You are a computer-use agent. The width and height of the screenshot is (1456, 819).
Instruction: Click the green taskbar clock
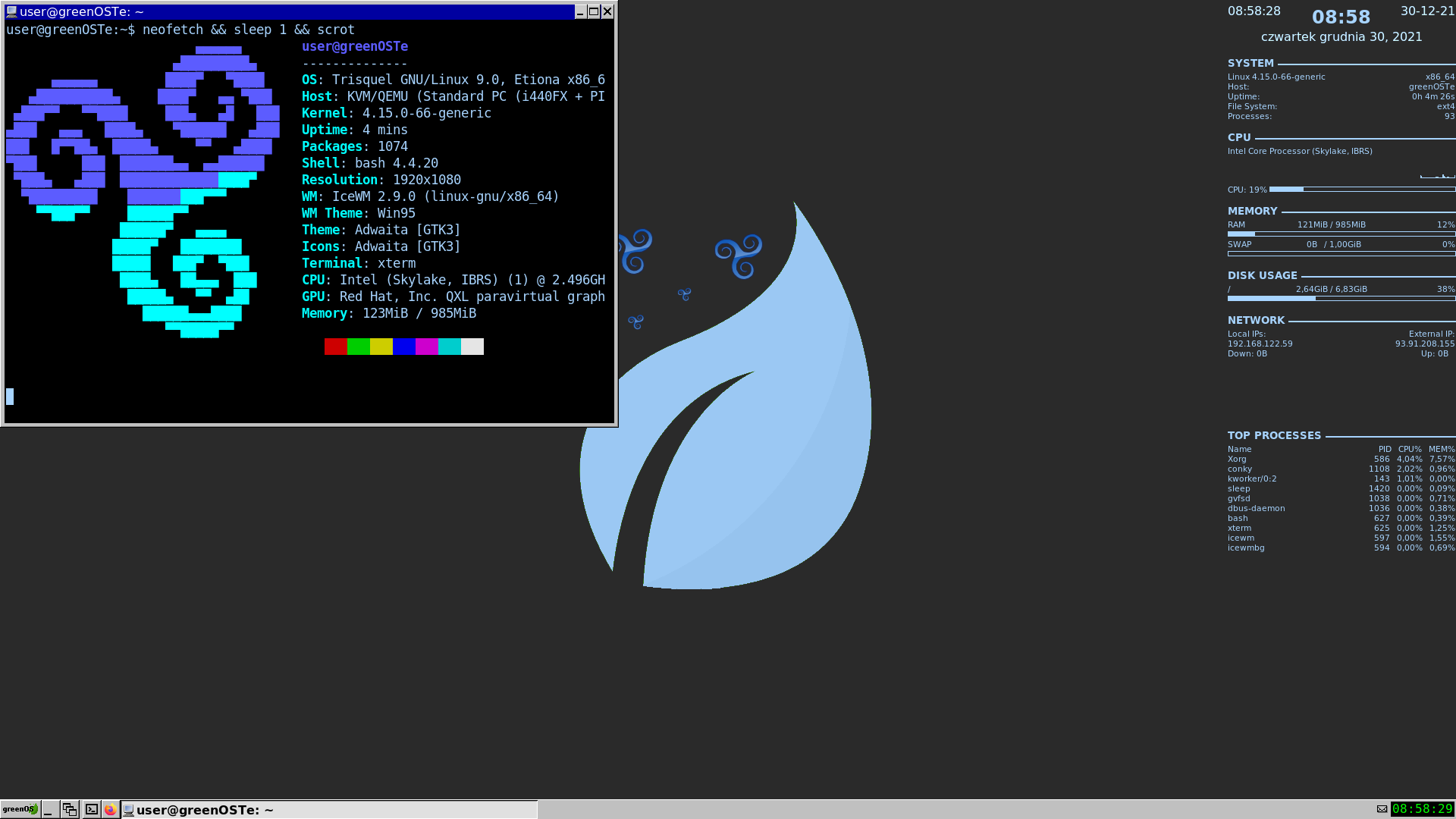point(1422,809)
